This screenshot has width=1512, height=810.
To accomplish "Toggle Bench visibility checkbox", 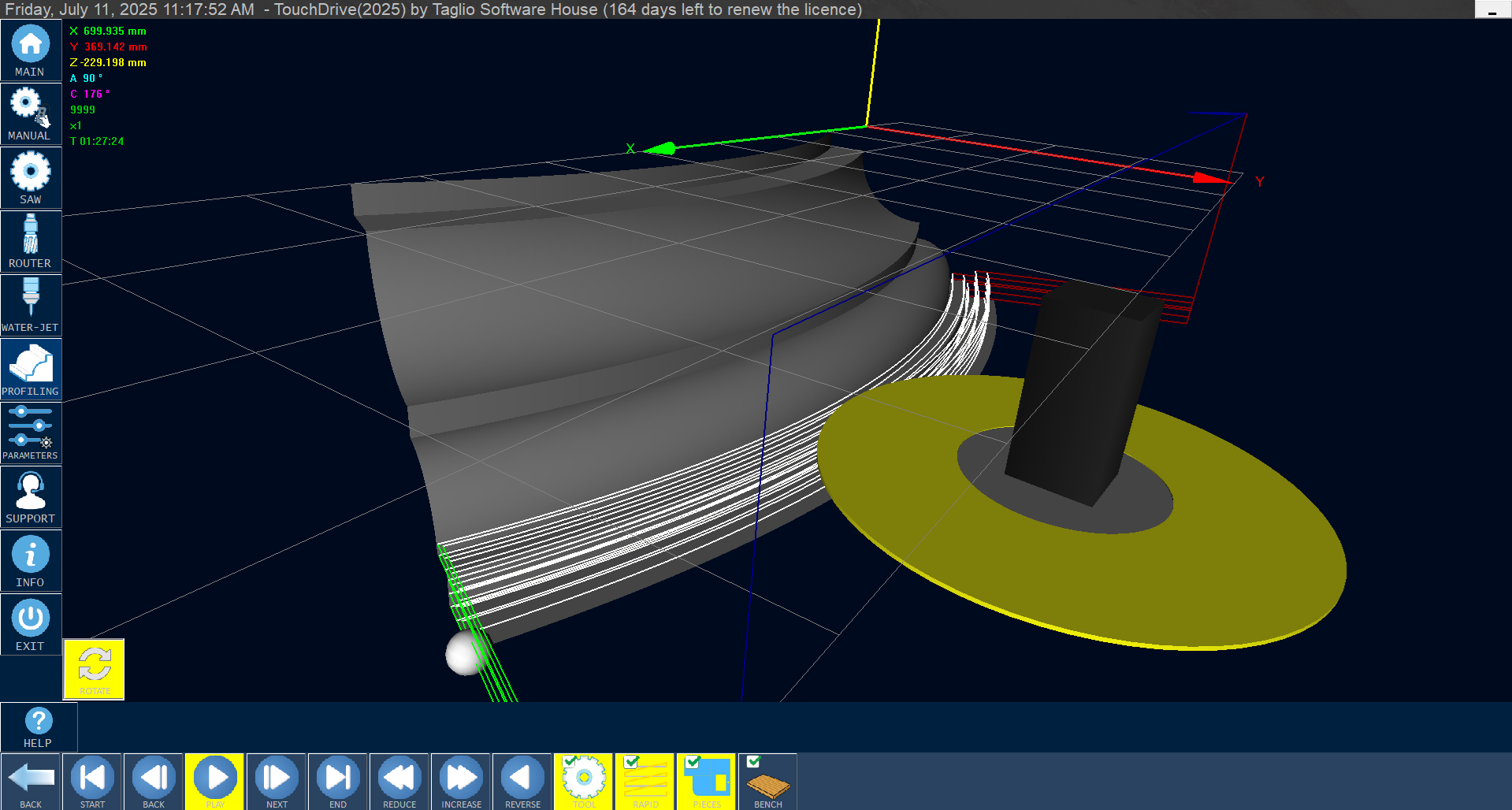I will coord(754,762).
